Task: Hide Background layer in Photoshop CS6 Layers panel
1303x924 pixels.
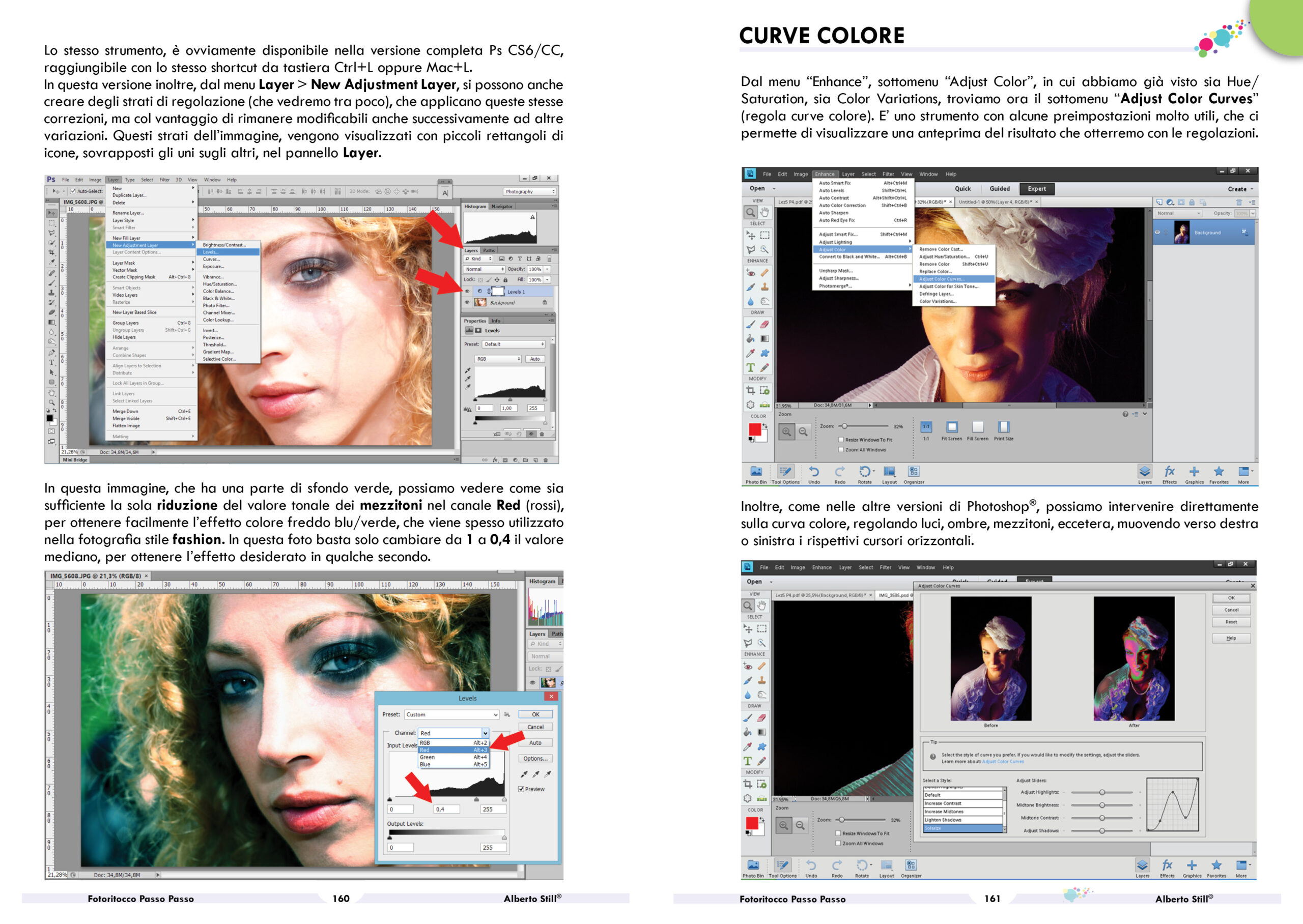Action: tap(468, 303)
